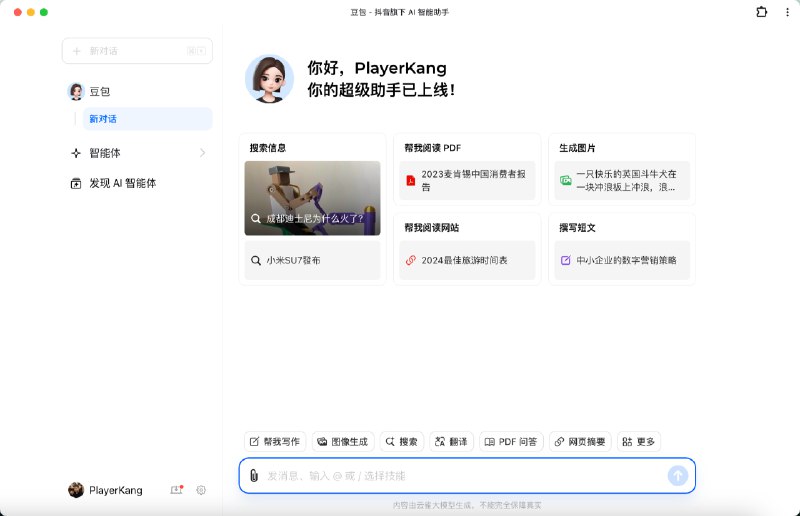
Task: Choose the 中小企业的数字营销策略 suggestion
Action: (x=622, y=260)
